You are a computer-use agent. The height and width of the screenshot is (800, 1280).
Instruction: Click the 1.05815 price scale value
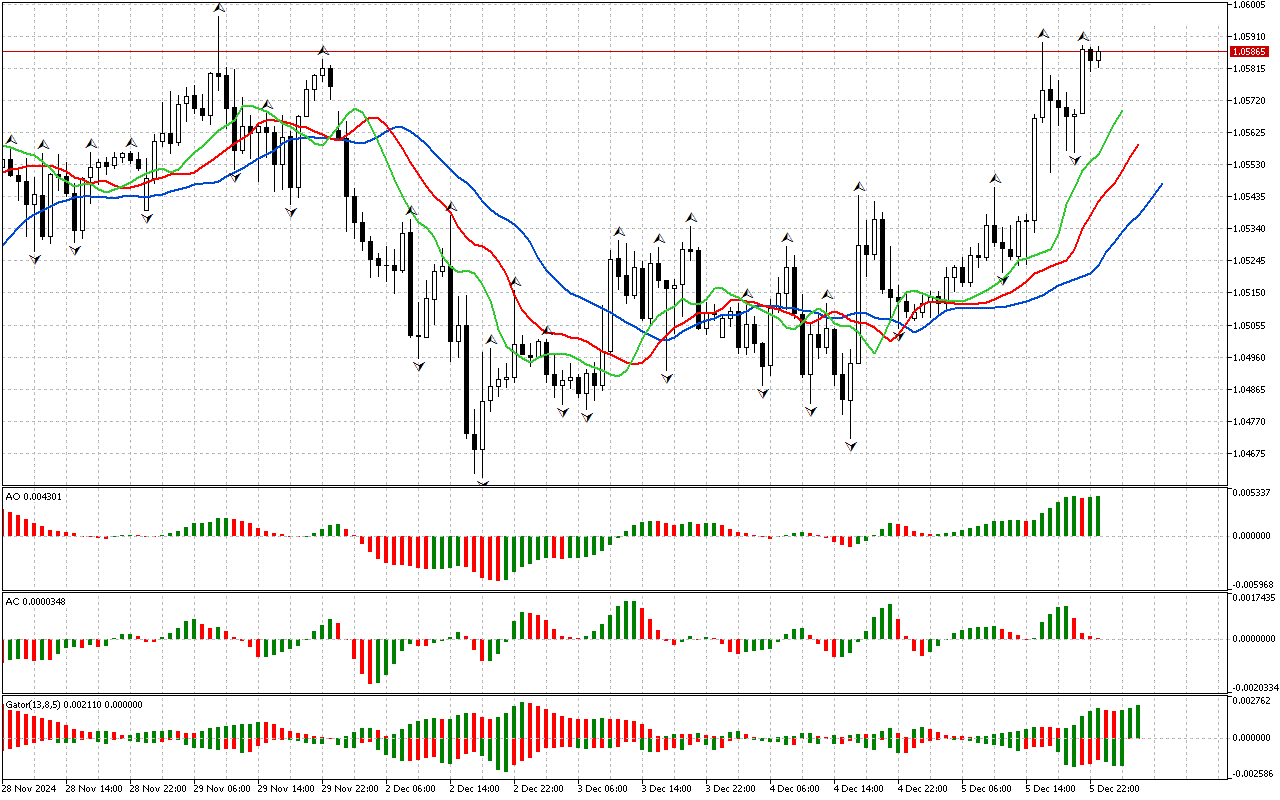(1250, 69)
